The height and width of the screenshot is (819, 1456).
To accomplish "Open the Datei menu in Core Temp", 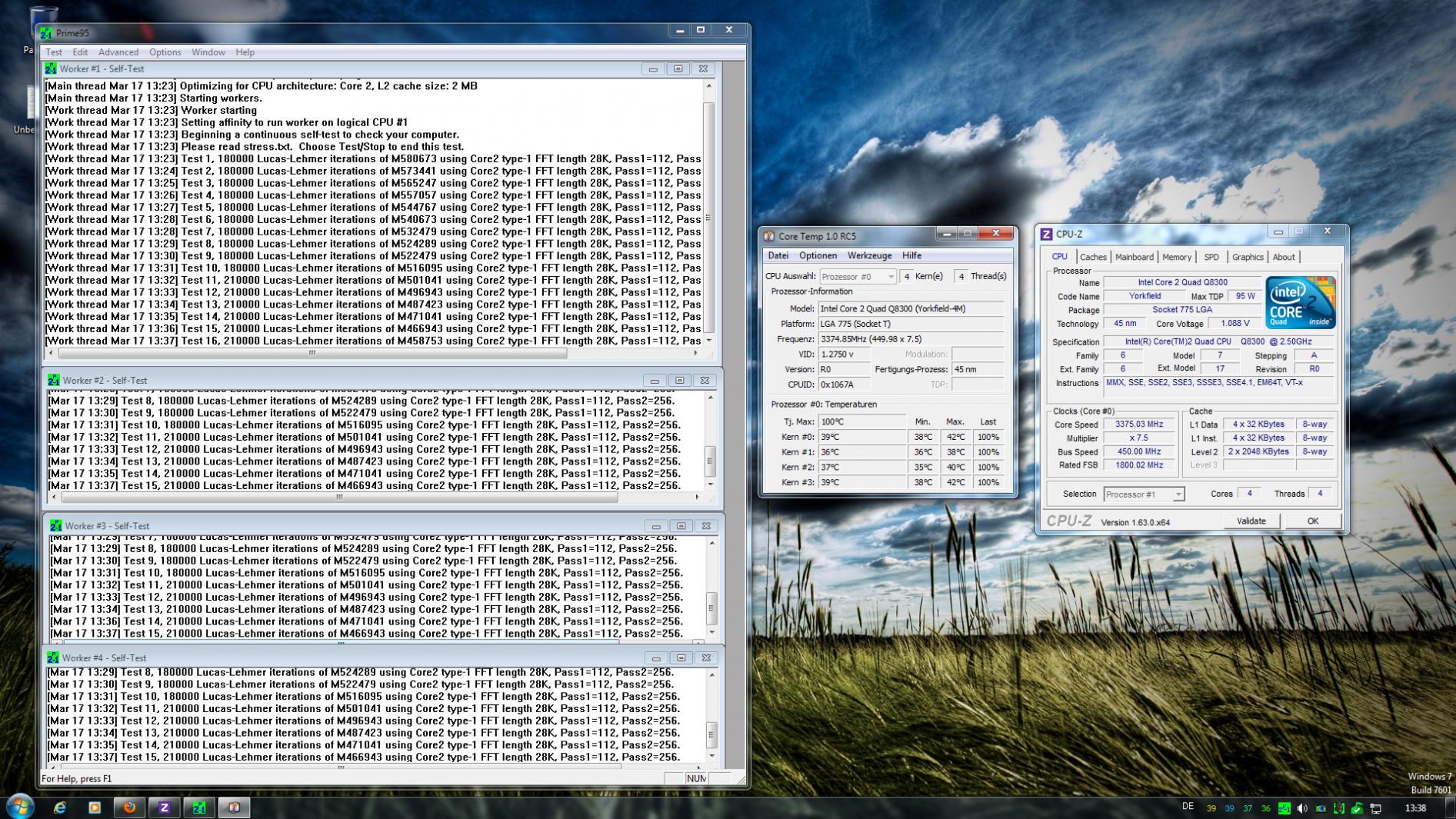I will pyautogui.click(x=778, y=255).
